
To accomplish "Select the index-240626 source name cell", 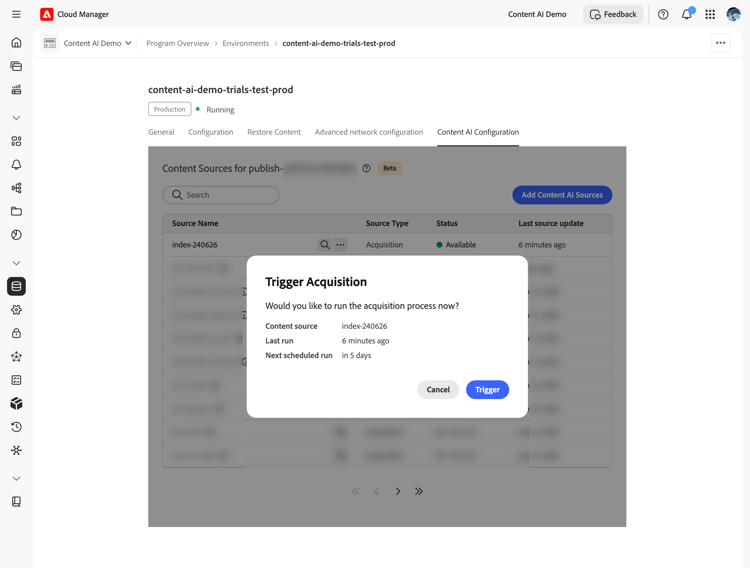I will pos(195,245).
